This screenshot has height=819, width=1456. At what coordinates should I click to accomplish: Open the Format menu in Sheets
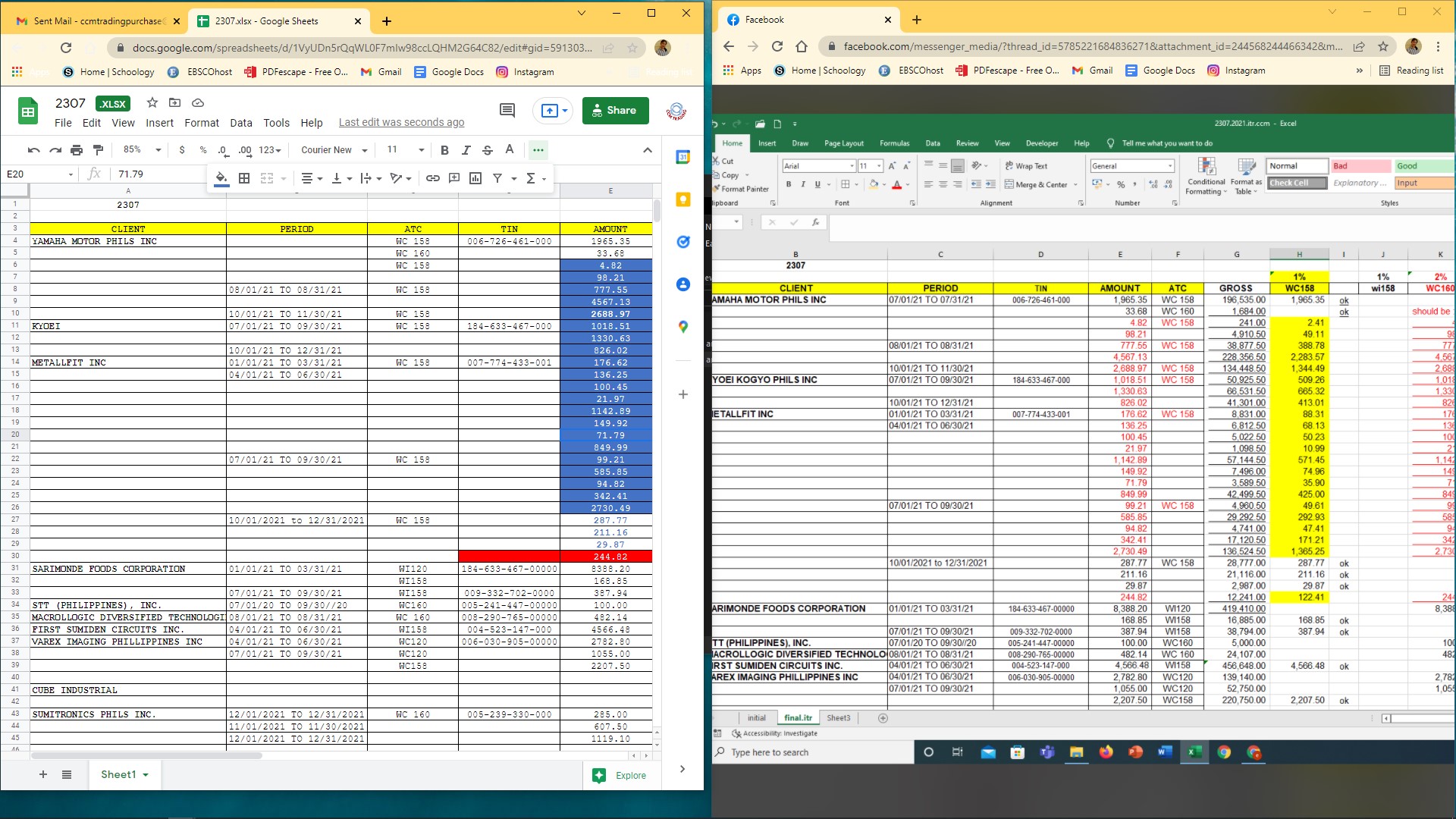pyautogui.click(x=201, y=123)
